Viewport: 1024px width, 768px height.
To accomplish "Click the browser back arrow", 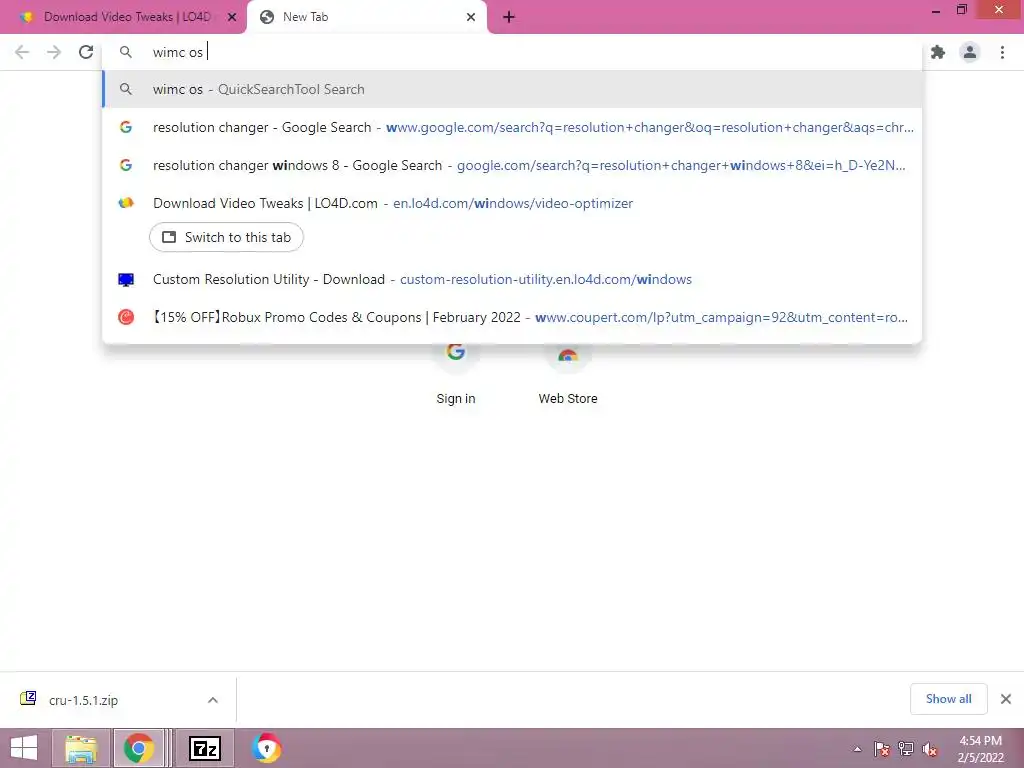I will click(x=22, y=52).
